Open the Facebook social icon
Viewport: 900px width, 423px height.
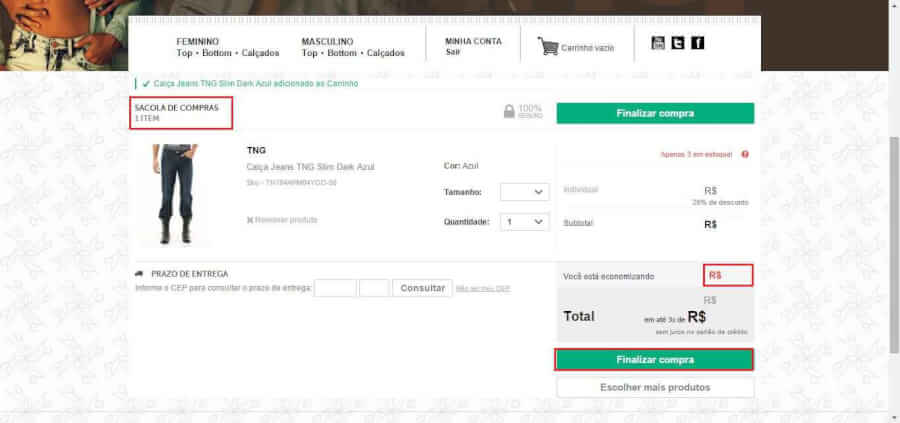point(697,42)
